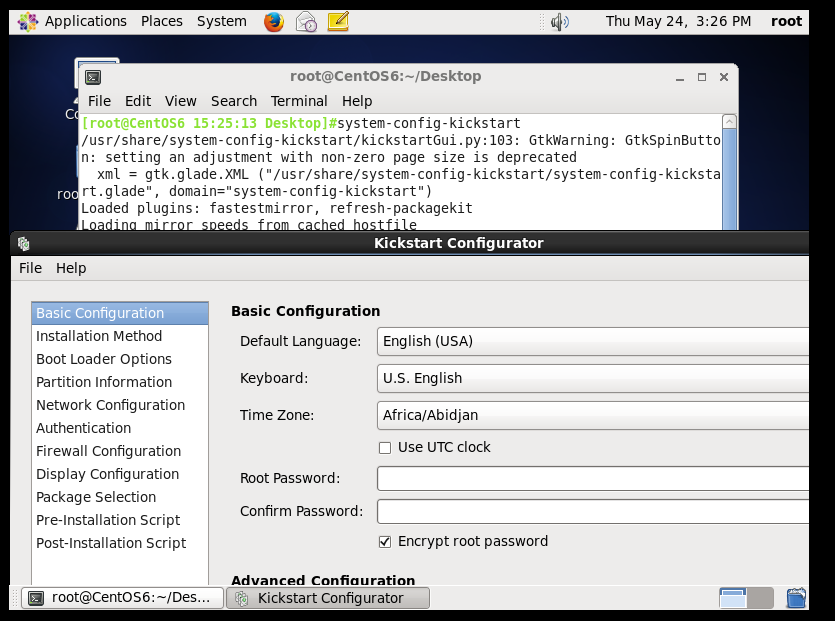Open the terminal's Search menu
Viewport: 835px width, 621px height.
click(x=234, y=101)
